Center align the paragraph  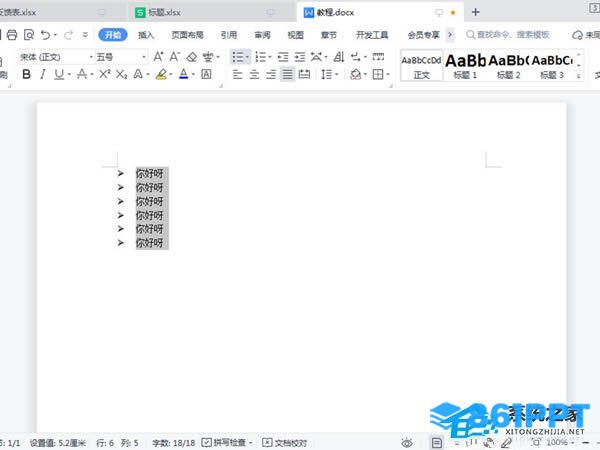(x=254, y=75)
